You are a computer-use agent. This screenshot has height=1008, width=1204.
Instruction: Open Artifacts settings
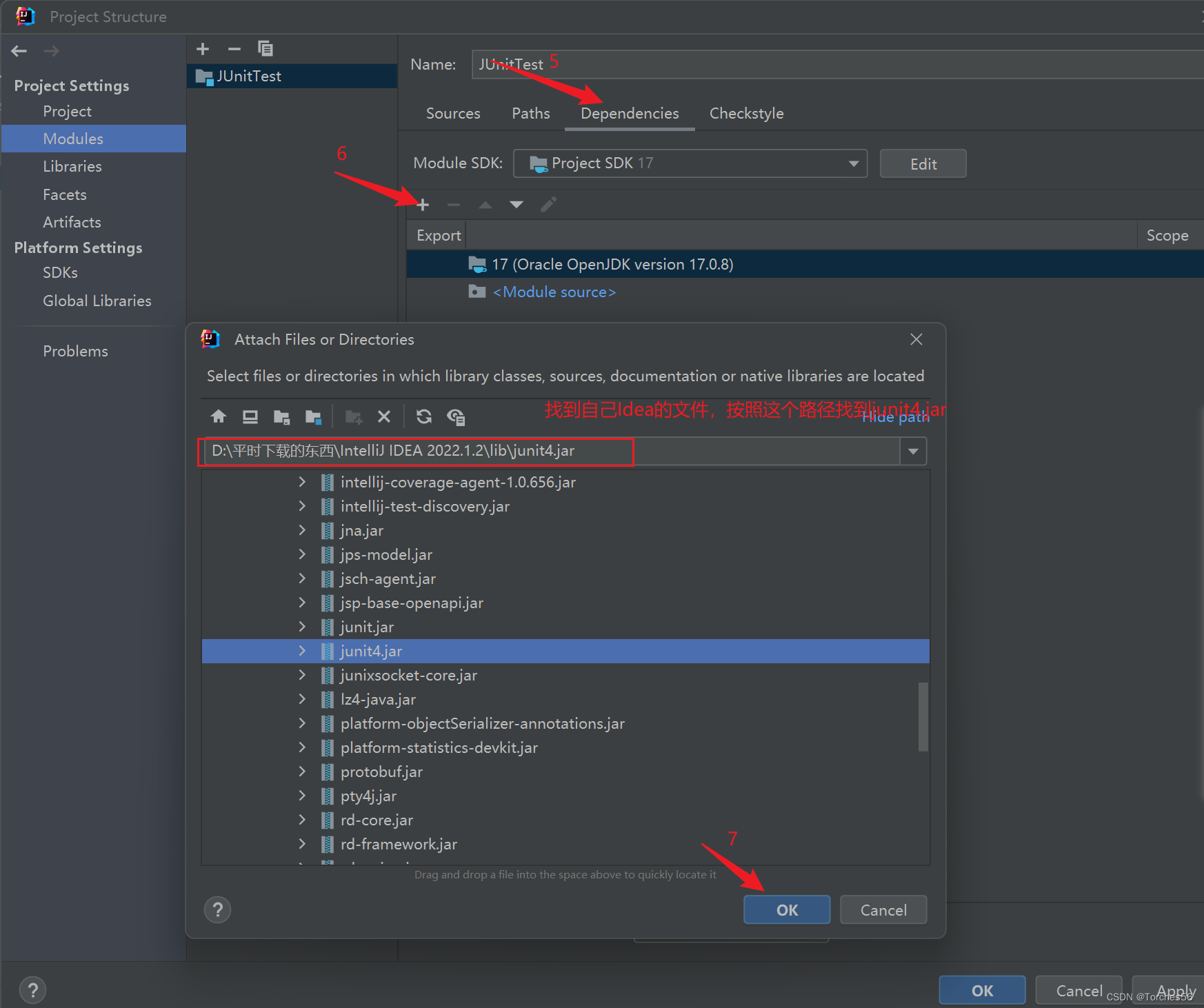72,222
